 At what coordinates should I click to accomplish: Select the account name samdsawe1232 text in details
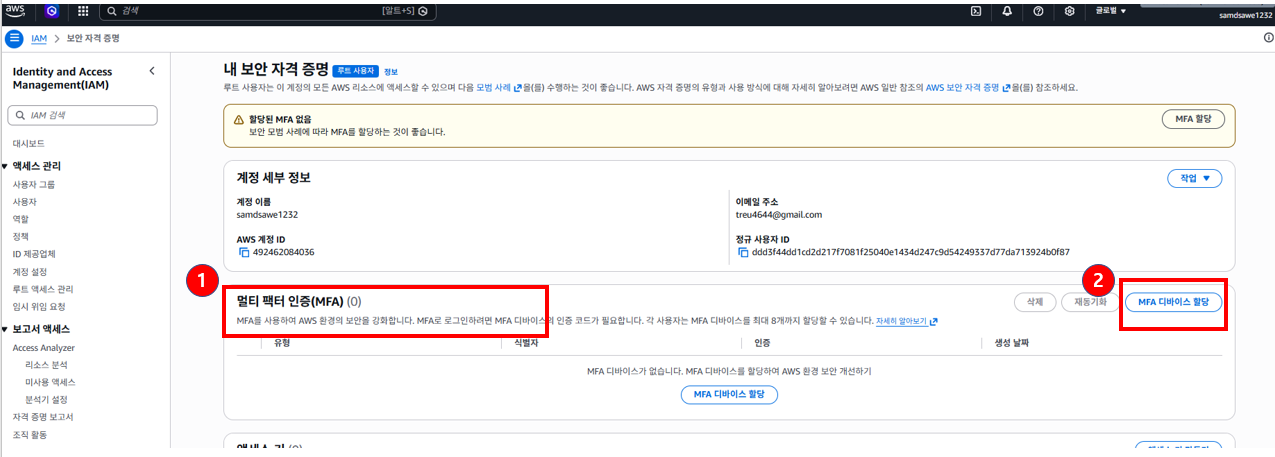pyautogui.click(x=267, y=214)
